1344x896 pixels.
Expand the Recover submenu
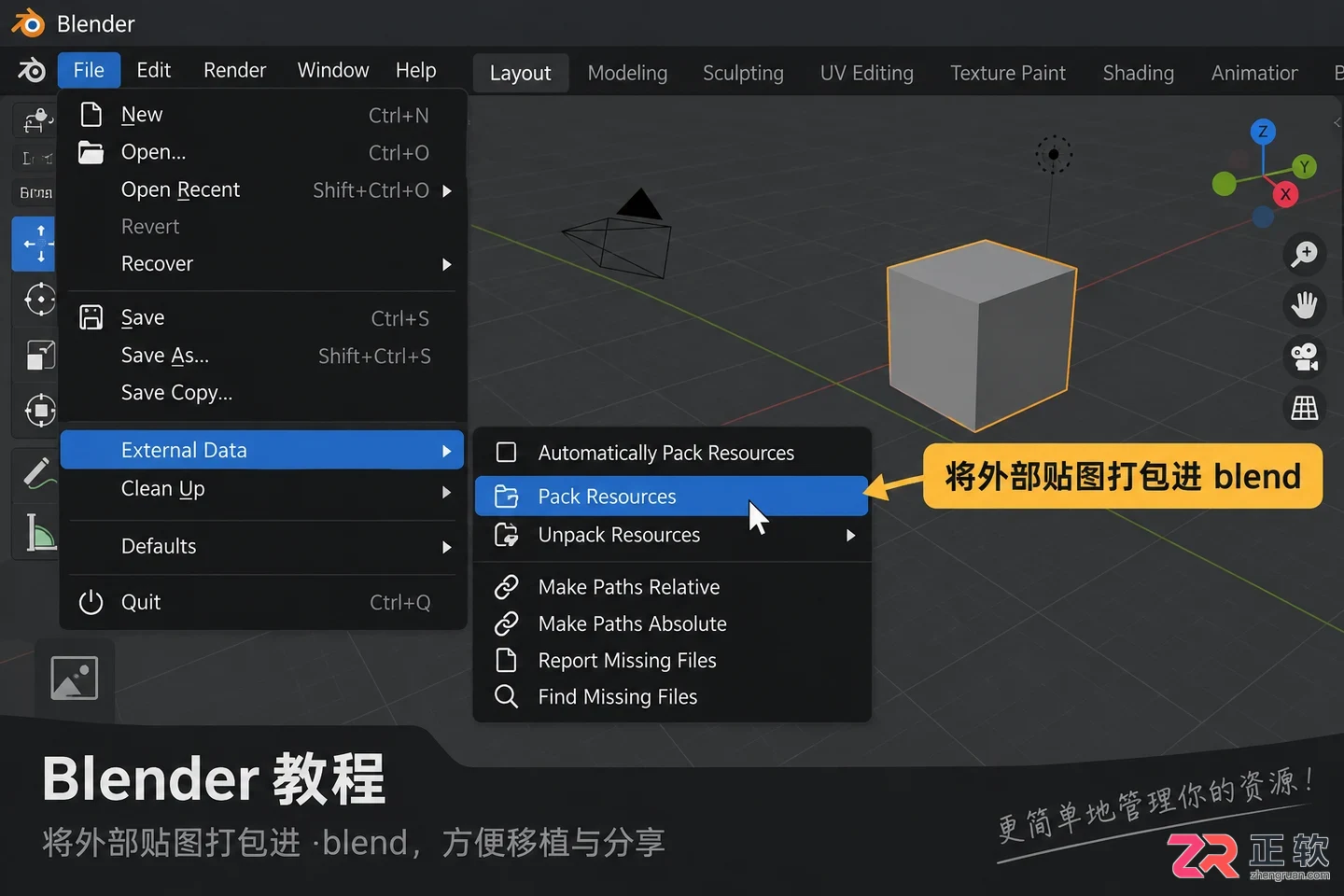click(263, 264)
